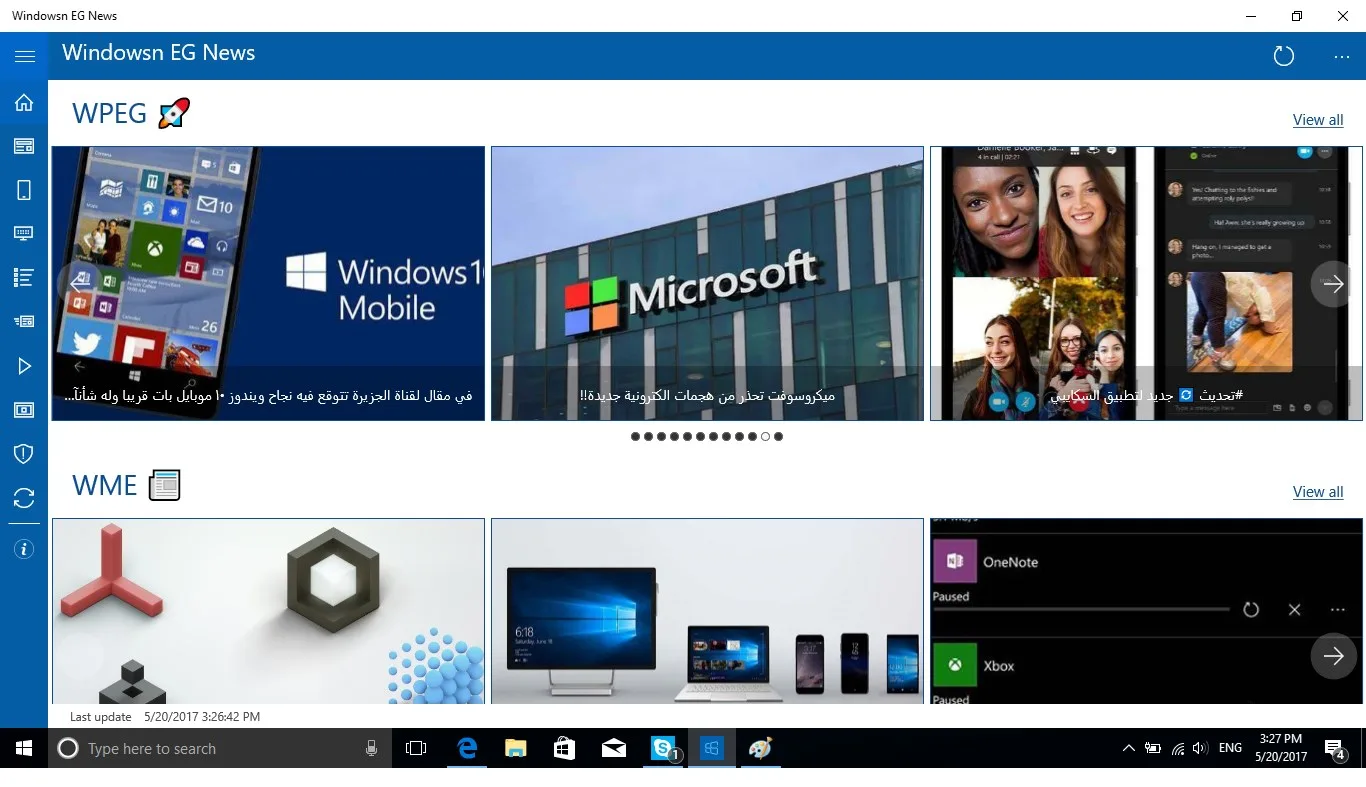Select the play videos sidebar icon
Screen dimensions: 1366x787
[x=24, y=366]
